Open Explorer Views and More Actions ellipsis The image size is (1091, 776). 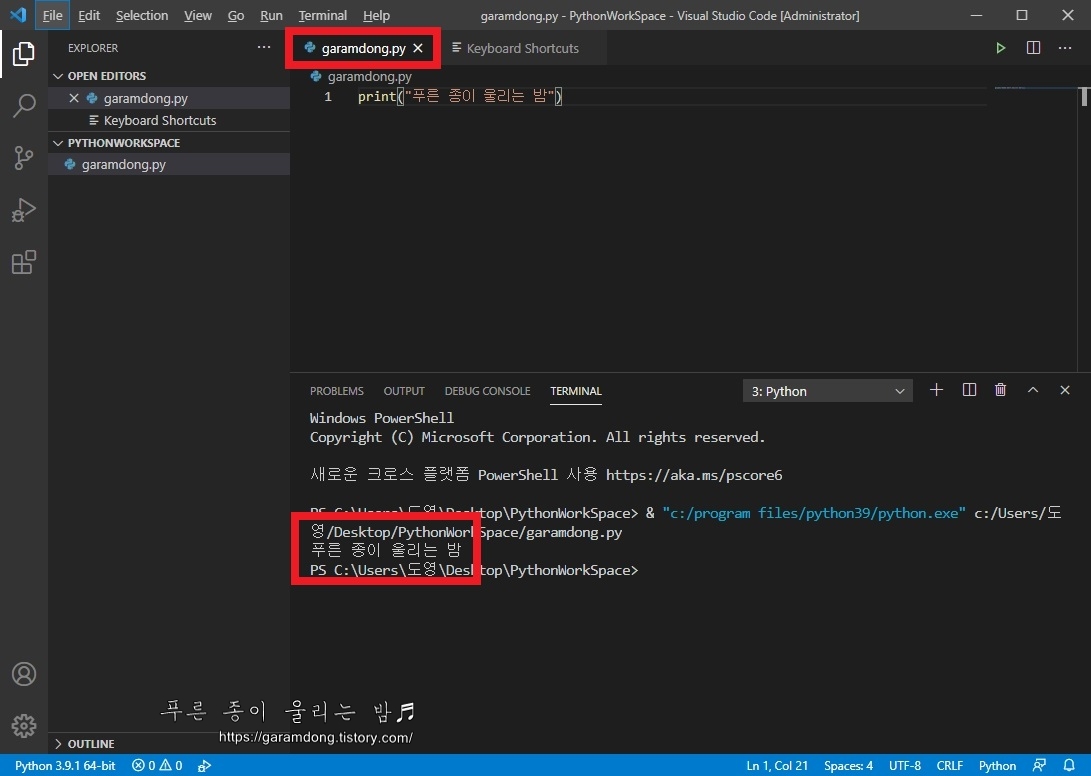[x=264, y=47]
